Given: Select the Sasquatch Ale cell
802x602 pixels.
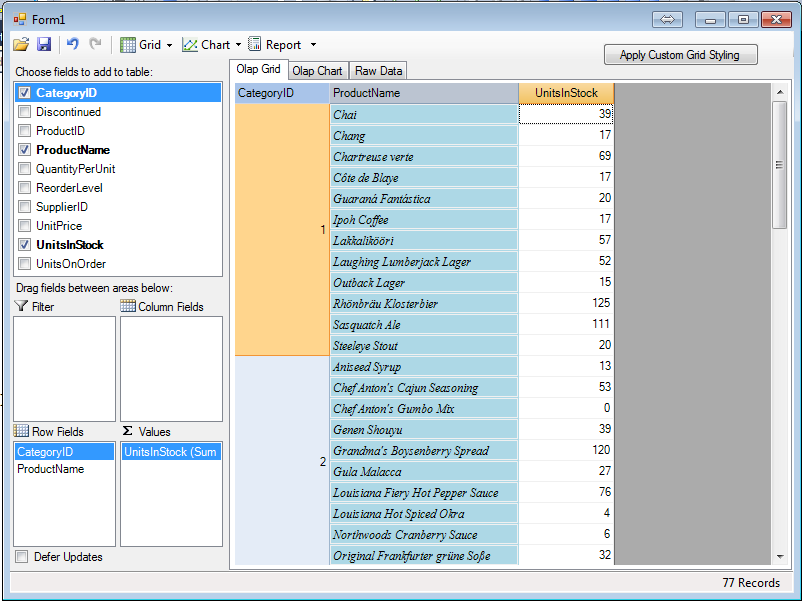Looking at the screenshot, I should (424, 324).
